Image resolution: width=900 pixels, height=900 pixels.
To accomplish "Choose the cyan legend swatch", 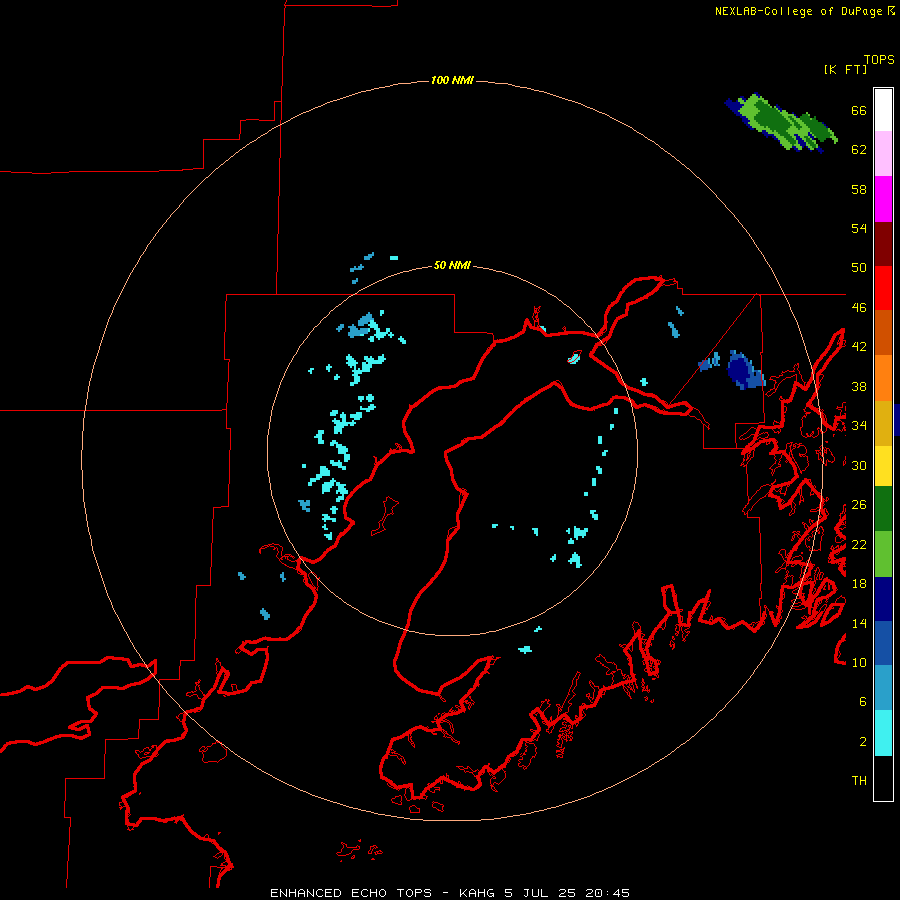I will coord(883,733).
